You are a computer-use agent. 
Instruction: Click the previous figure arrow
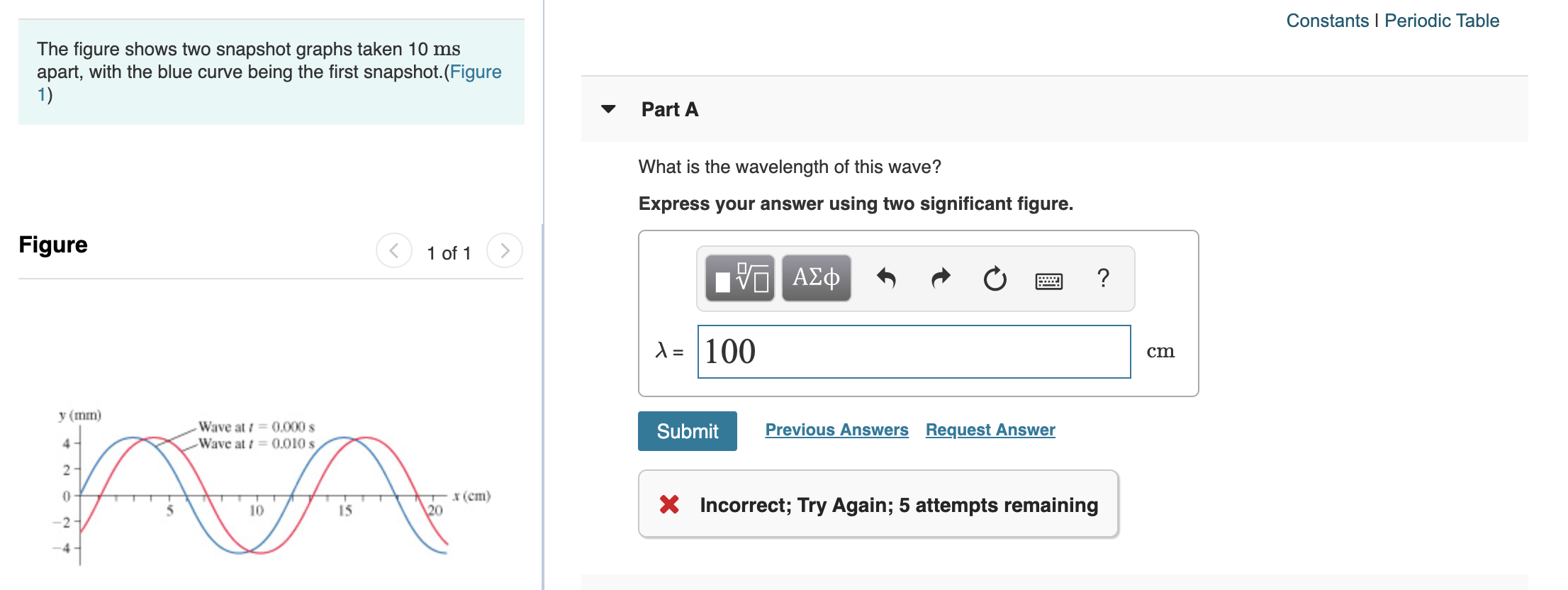point(395,250)
